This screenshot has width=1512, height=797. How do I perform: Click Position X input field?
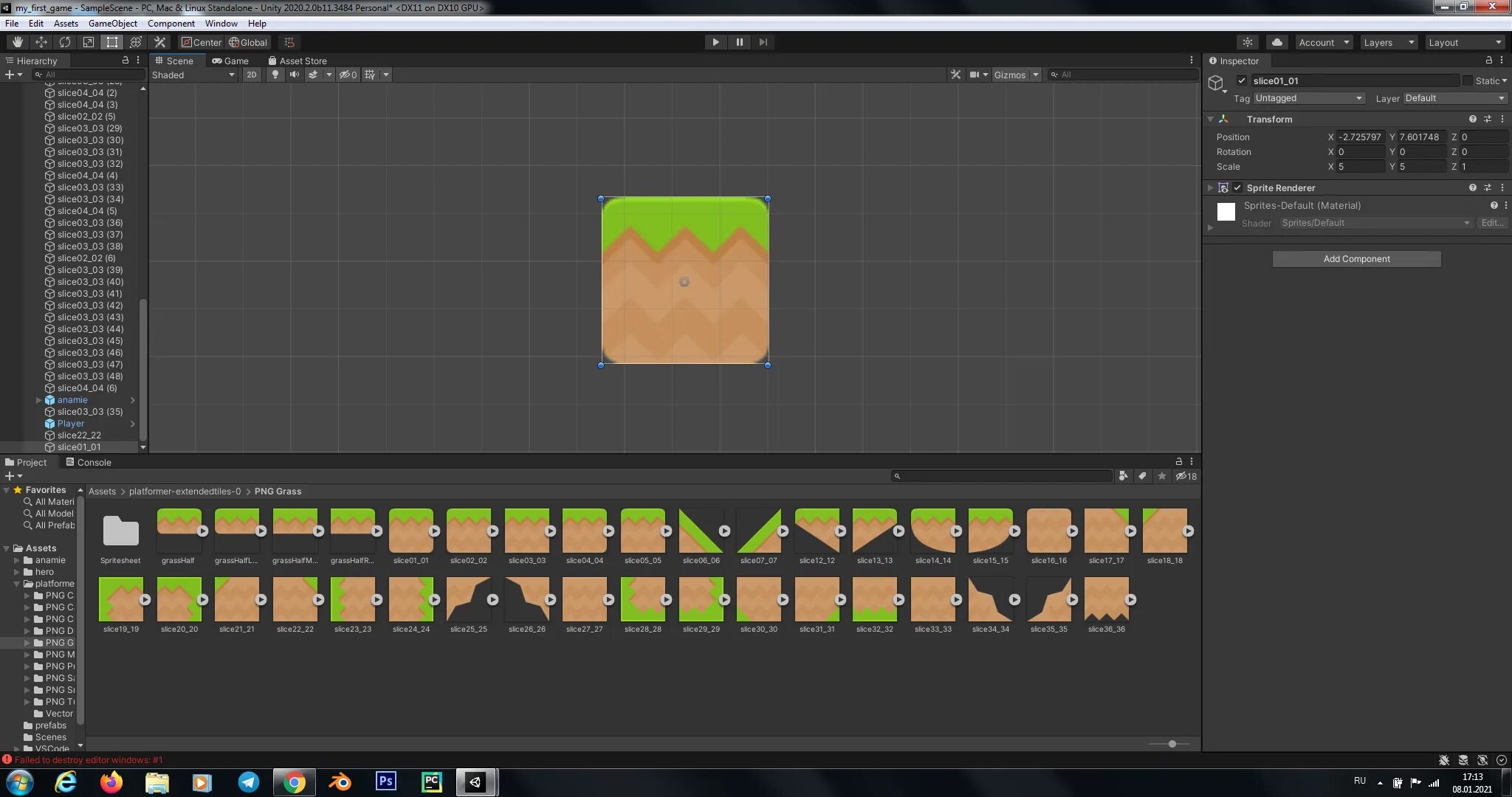1360,137
